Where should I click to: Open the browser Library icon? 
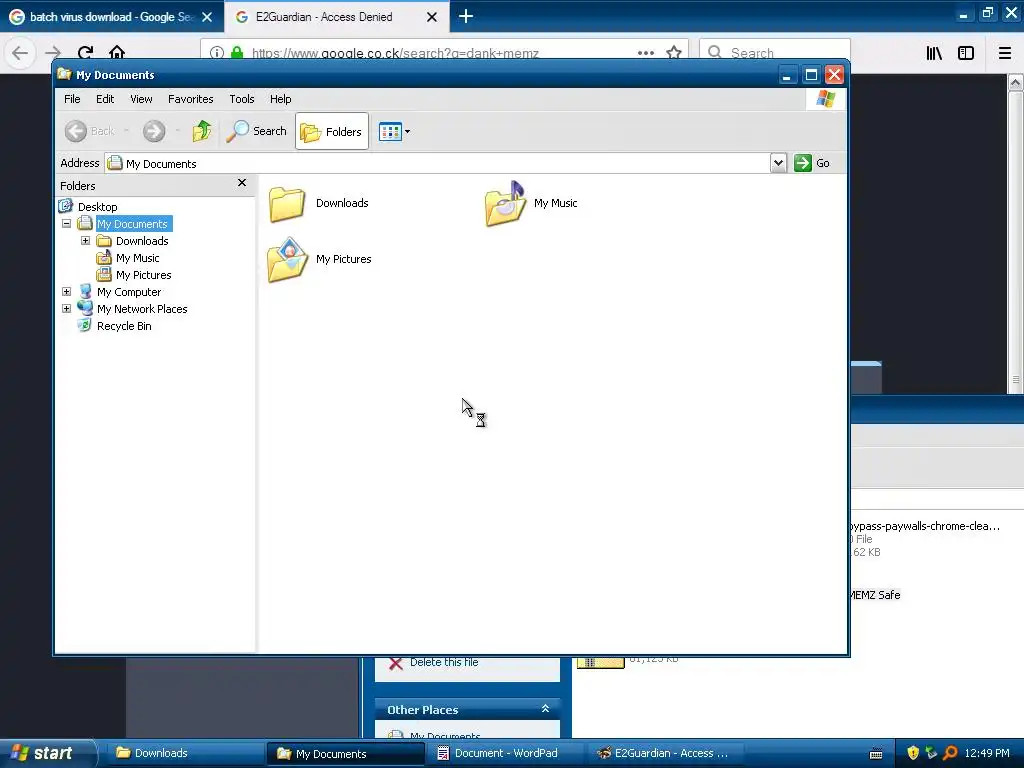[x=934, y=53]
